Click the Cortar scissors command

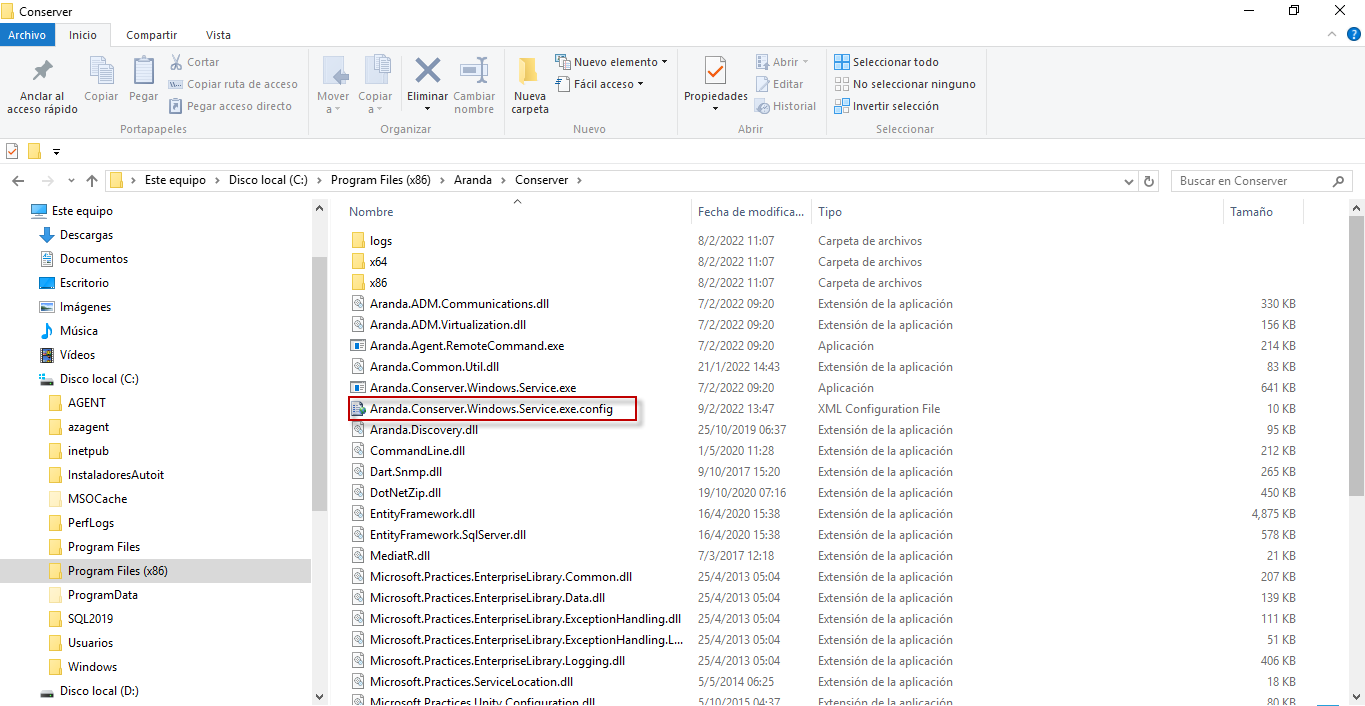[195, 62]
